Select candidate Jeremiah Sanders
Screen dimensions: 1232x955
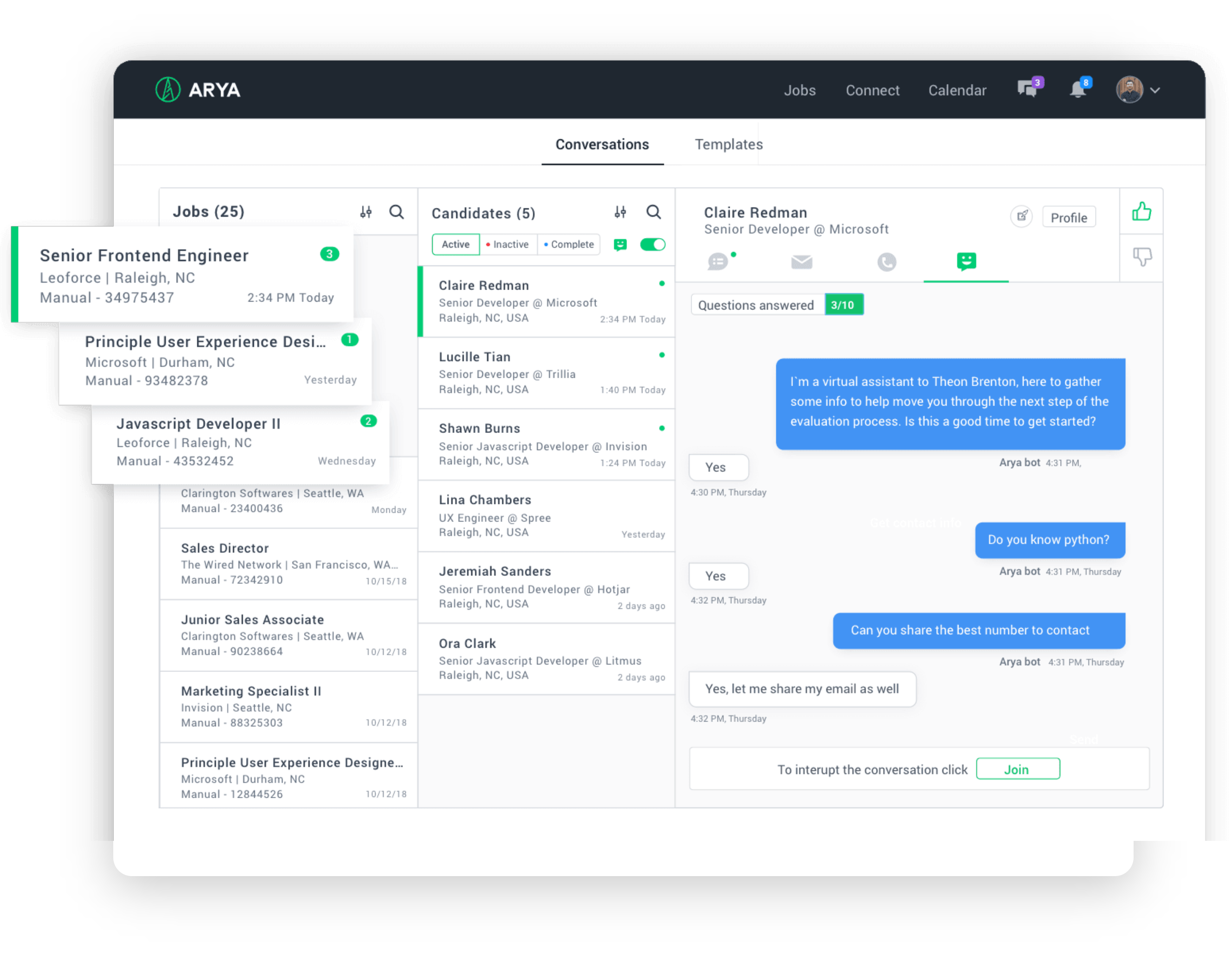(547, 587)
